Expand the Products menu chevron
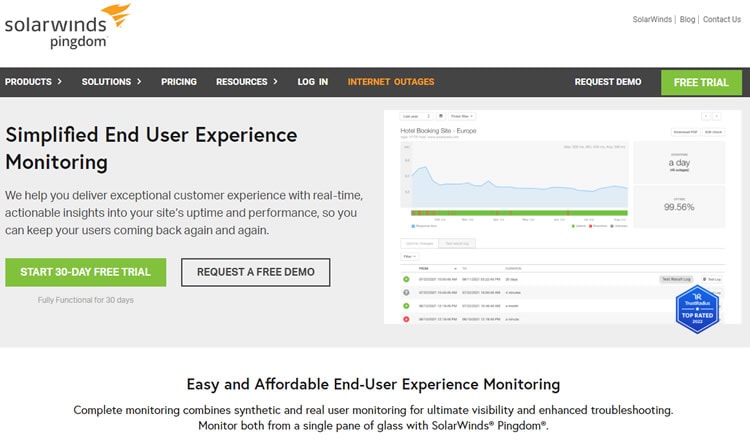The width and height of the screenshot is (750, 442). click(x=59, y=82)
